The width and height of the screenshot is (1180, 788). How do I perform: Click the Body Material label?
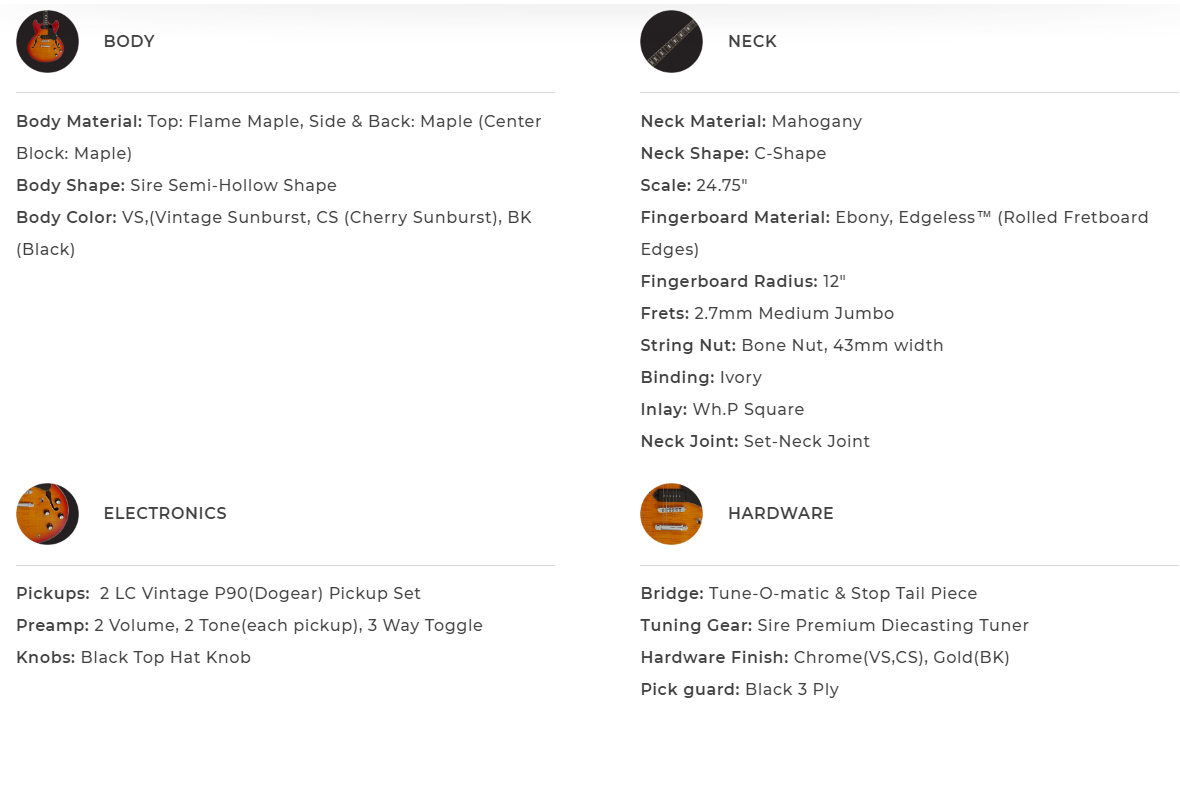[79, 122]
